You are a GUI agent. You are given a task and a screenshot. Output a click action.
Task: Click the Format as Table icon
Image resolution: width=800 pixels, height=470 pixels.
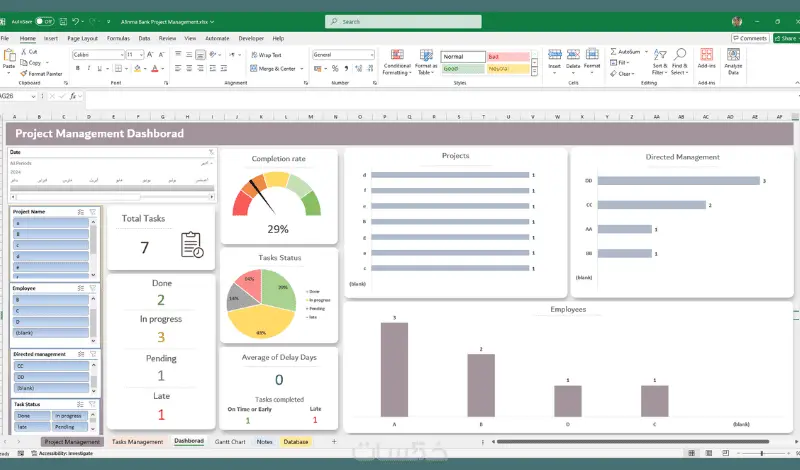coord(426,55)
